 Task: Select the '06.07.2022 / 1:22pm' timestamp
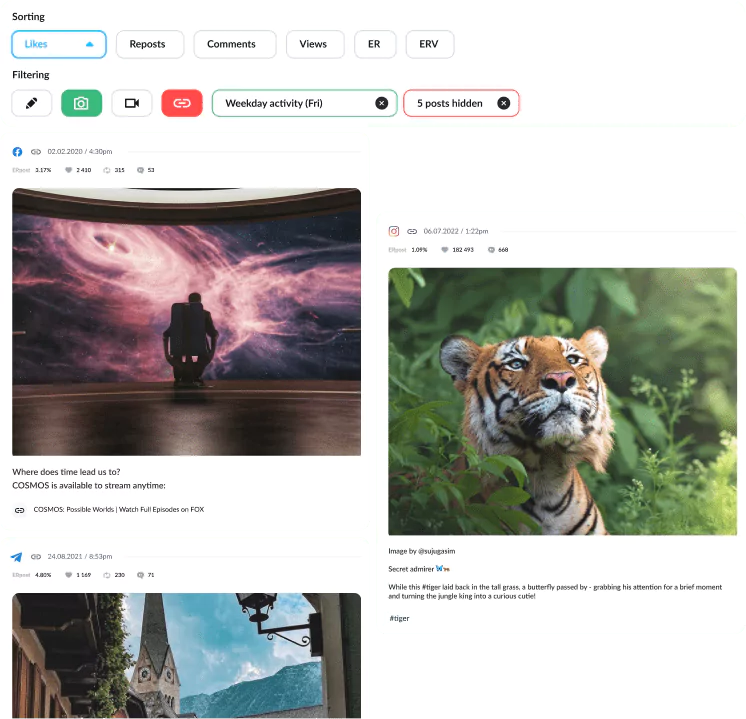click(456, 231)
